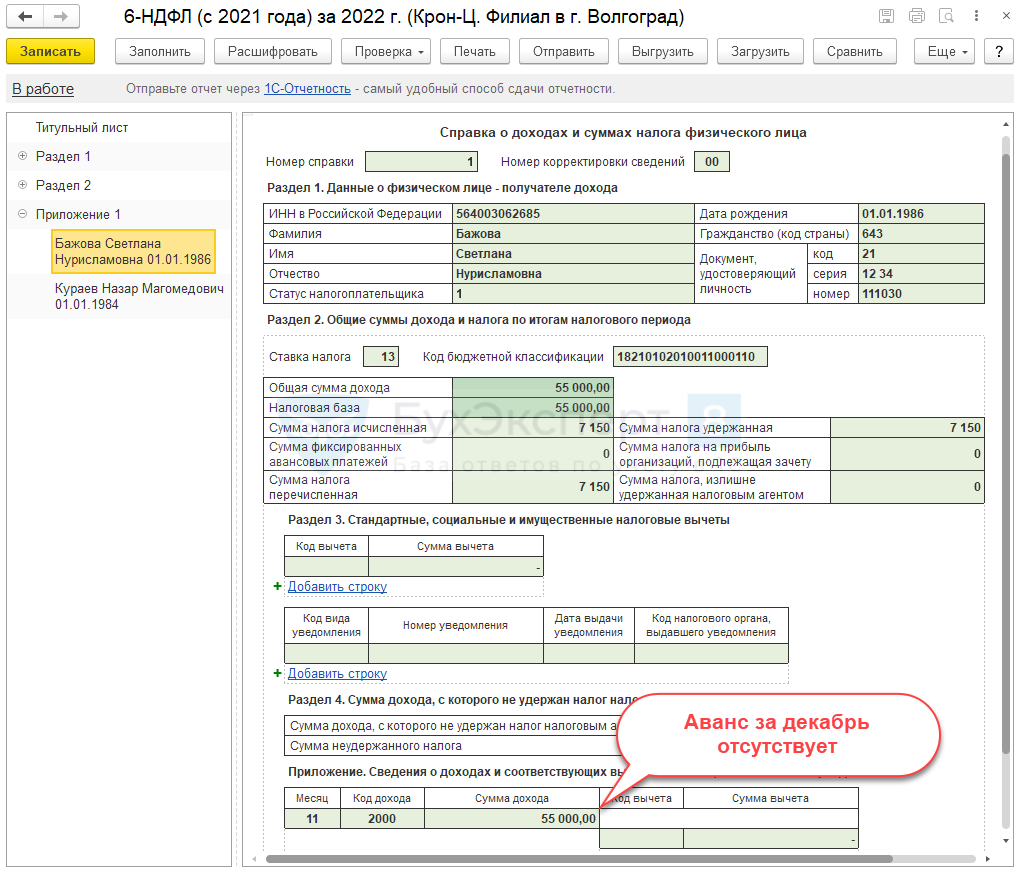Click the Номер справки field

pos(421,162)
